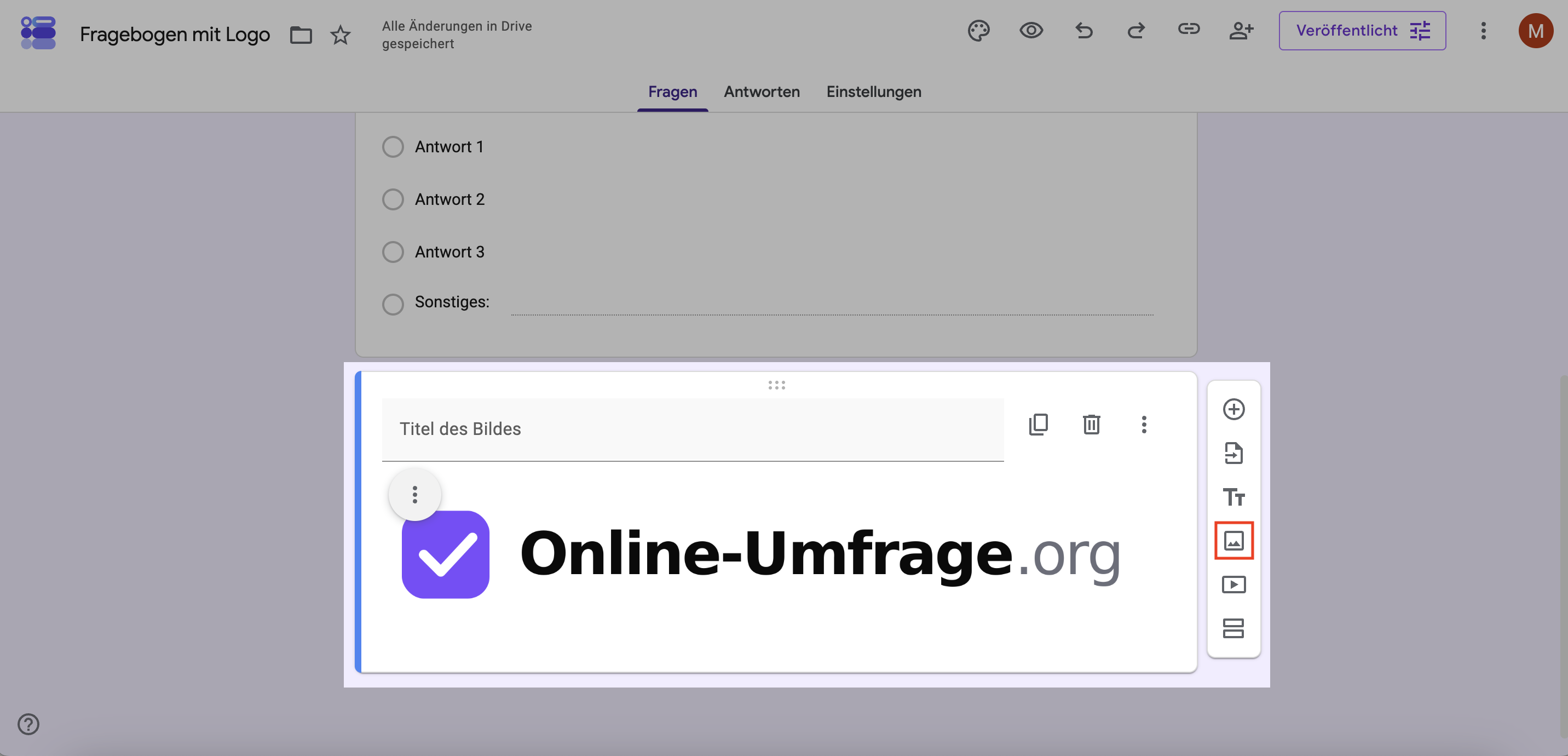Switch to the Fragen tab
This screenshot has height=756, width=1568.
coord(673,91)
